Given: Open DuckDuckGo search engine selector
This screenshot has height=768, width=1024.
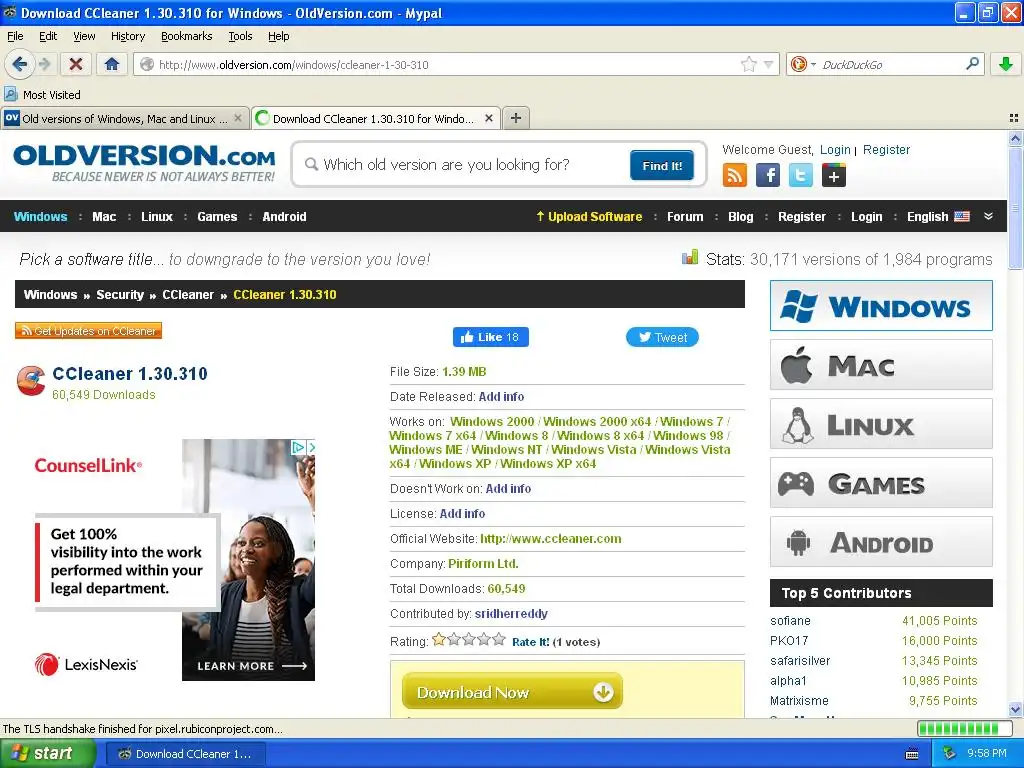Looking at the screenshot, I should pos(803,64).
